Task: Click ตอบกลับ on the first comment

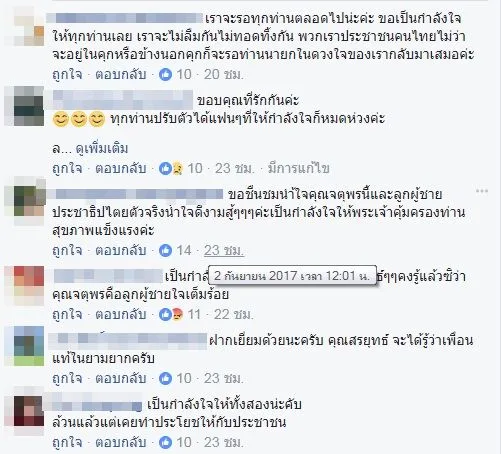Action: click(x=121, y=74)
